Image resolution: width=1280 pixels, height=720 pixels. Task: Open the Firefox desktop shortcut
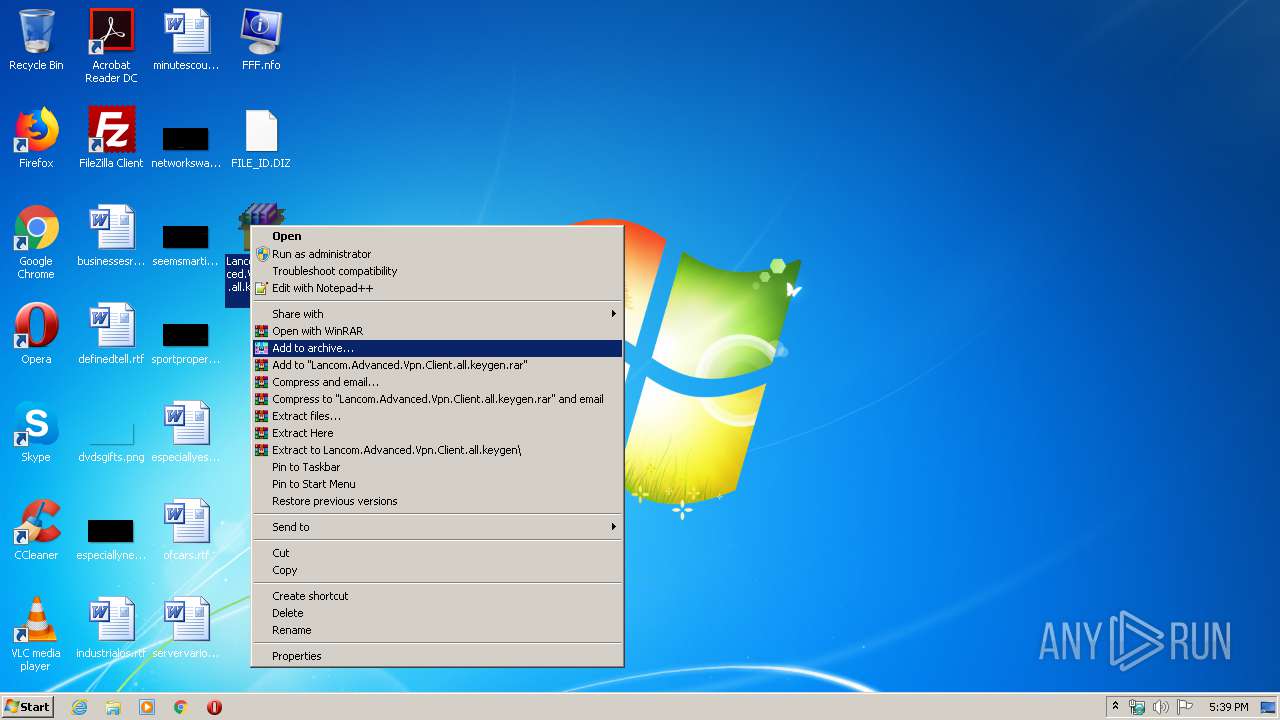click(x=36, y=138)
